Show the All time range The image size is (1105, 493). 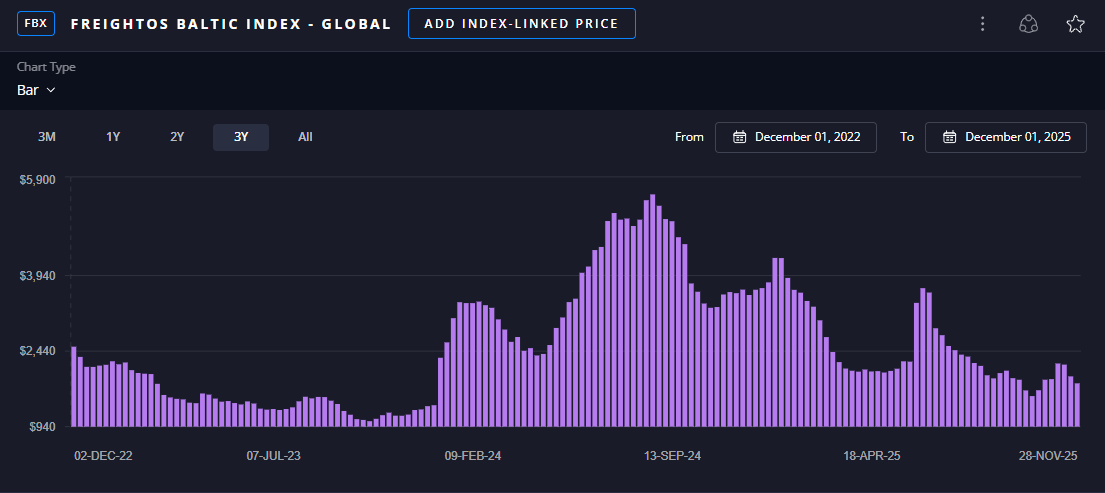(x=305, y=137)
